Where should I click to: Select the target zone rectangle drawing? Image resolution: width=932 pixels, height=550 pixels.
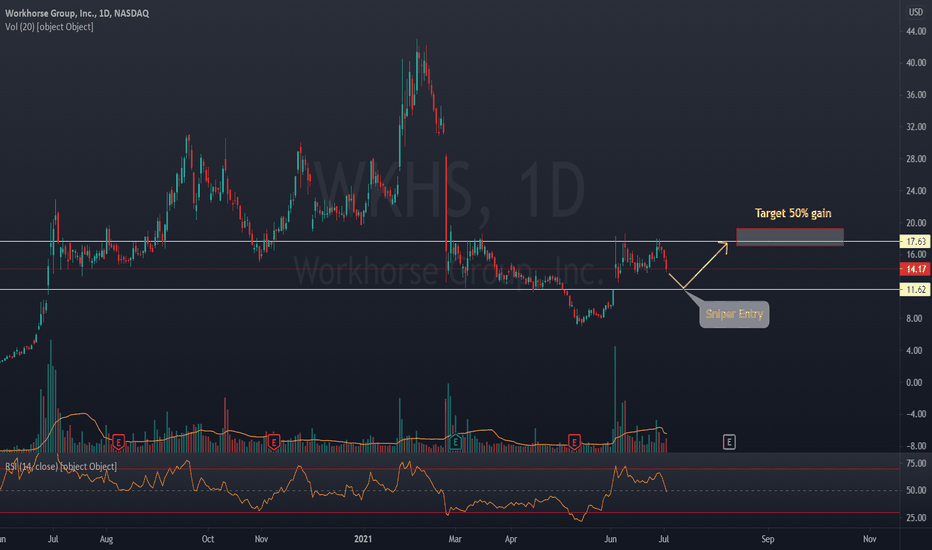coord(790,237)
